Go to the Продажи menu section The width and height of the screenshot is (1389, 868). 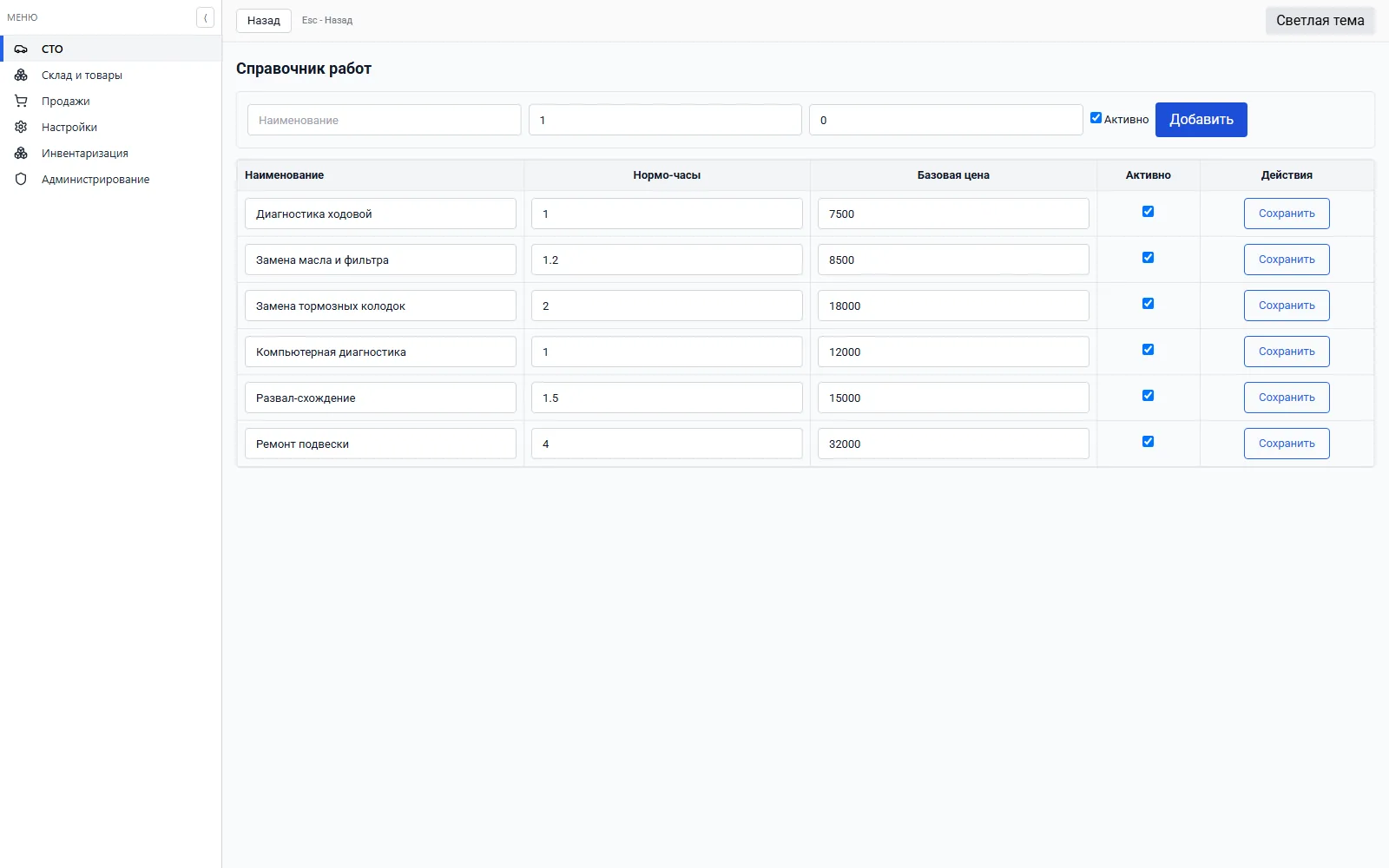coord(111,101)
